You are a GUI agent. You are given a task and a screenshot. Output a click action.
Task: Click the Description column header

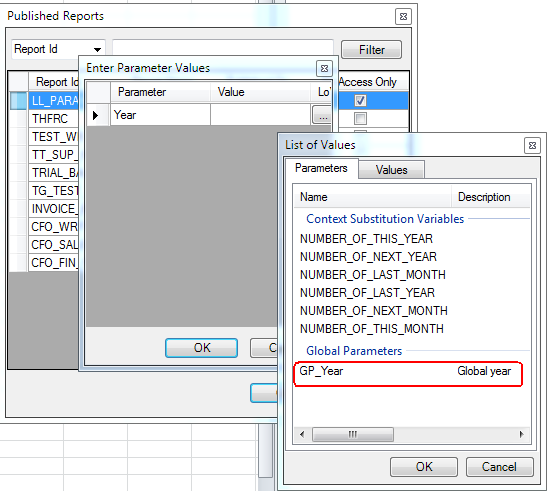[x=491, y=197]
